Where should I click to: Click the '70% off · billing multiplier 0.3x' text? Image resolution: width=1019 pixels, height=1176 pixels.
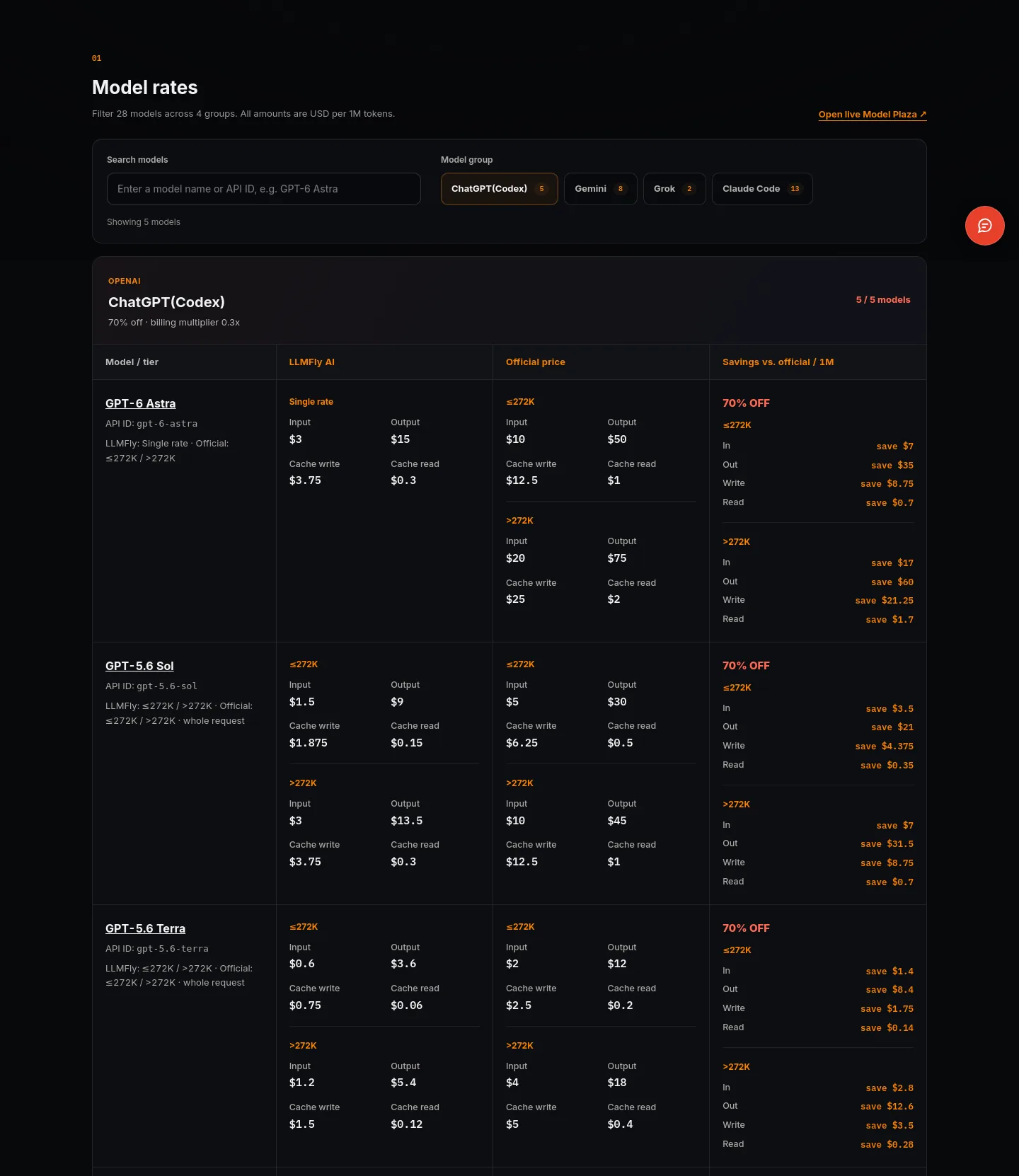[x=174, y=323]
